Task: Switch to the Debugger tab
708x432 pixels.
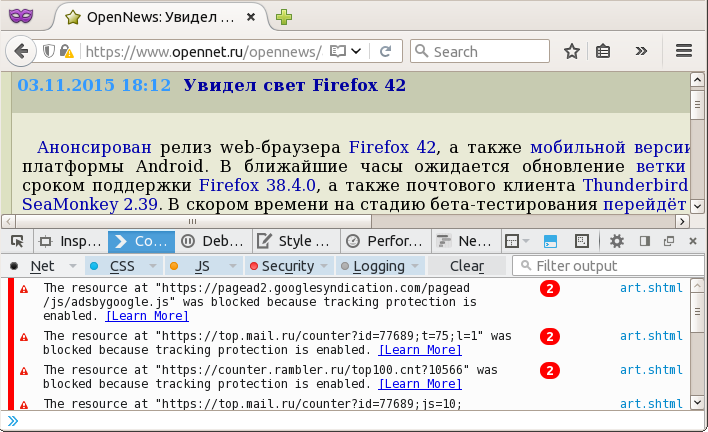Action: coord(213,241)
